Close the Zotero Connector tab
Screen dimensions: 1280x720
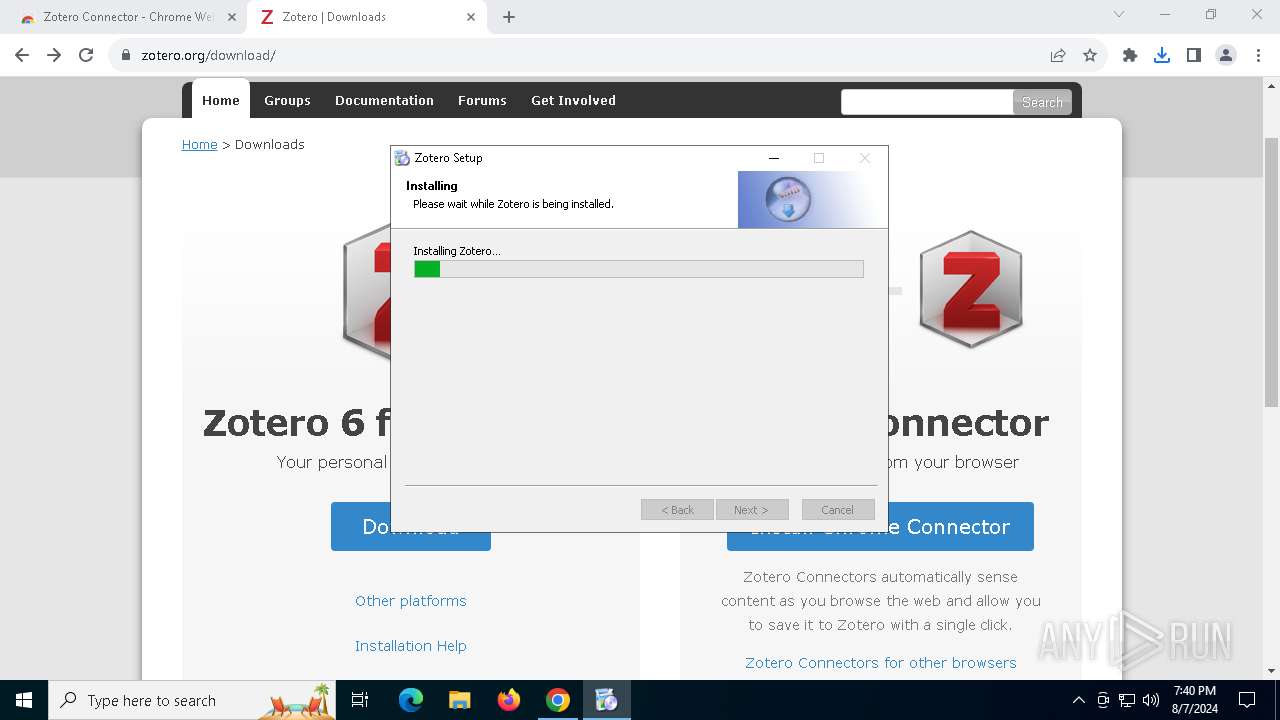(x=232, y=17)
